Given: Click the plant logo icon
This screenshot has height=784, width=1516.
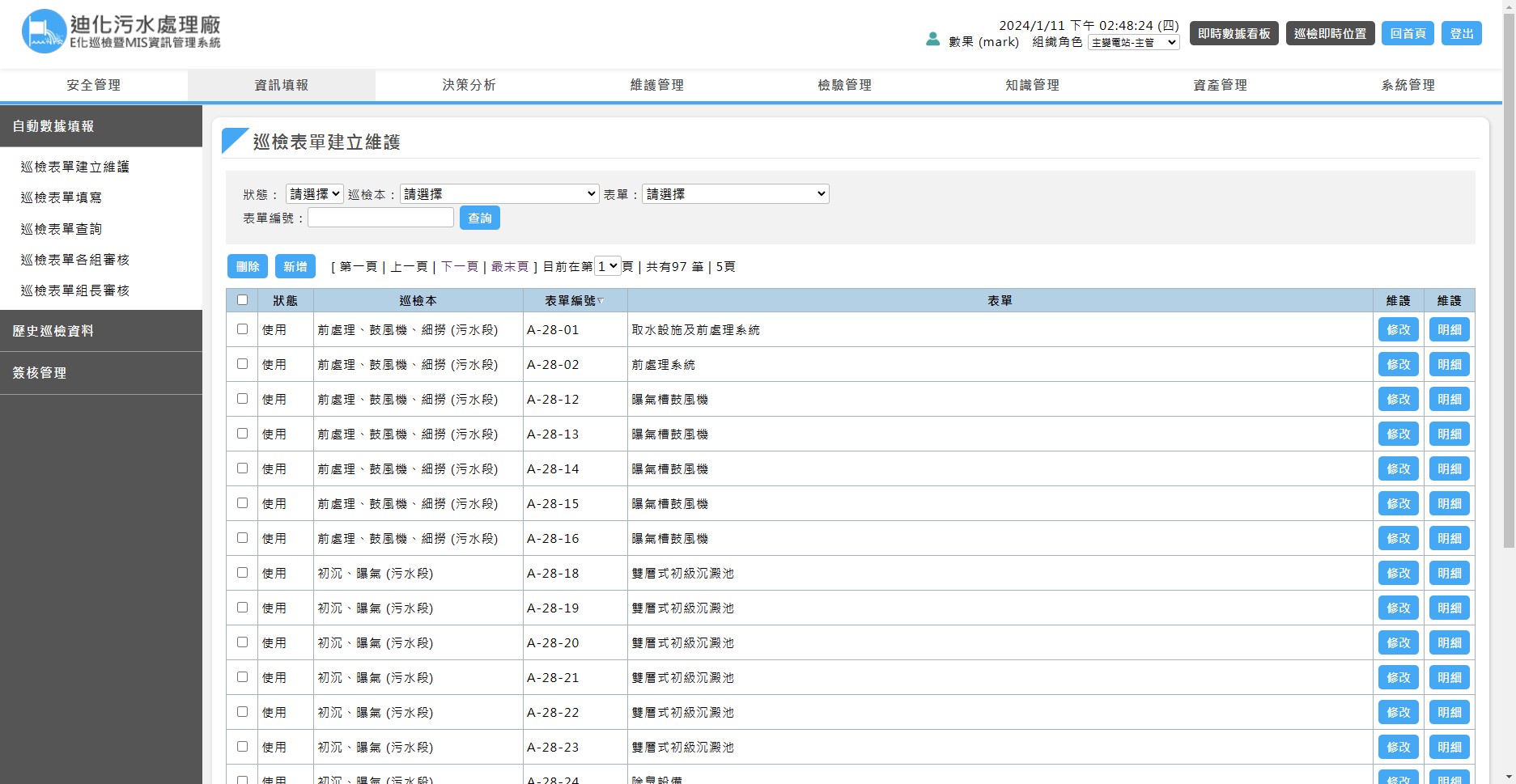Looking at the screenshot, I should click(x=44, y=32).
